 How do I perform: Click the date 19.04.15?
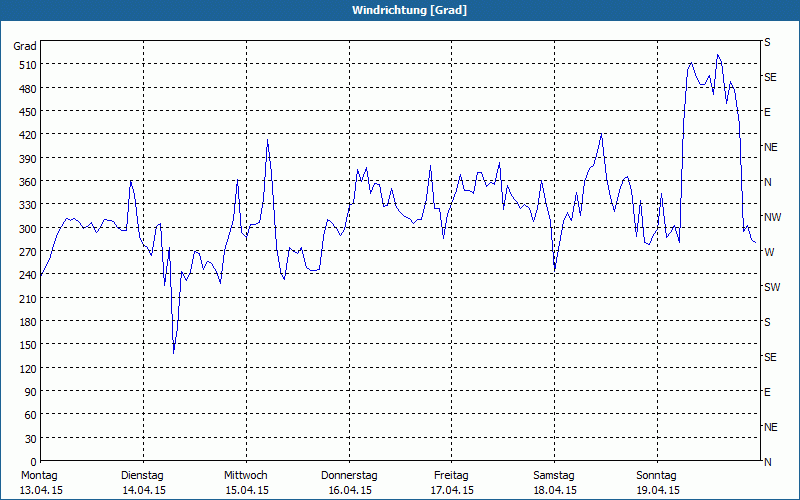click(658, 490)
